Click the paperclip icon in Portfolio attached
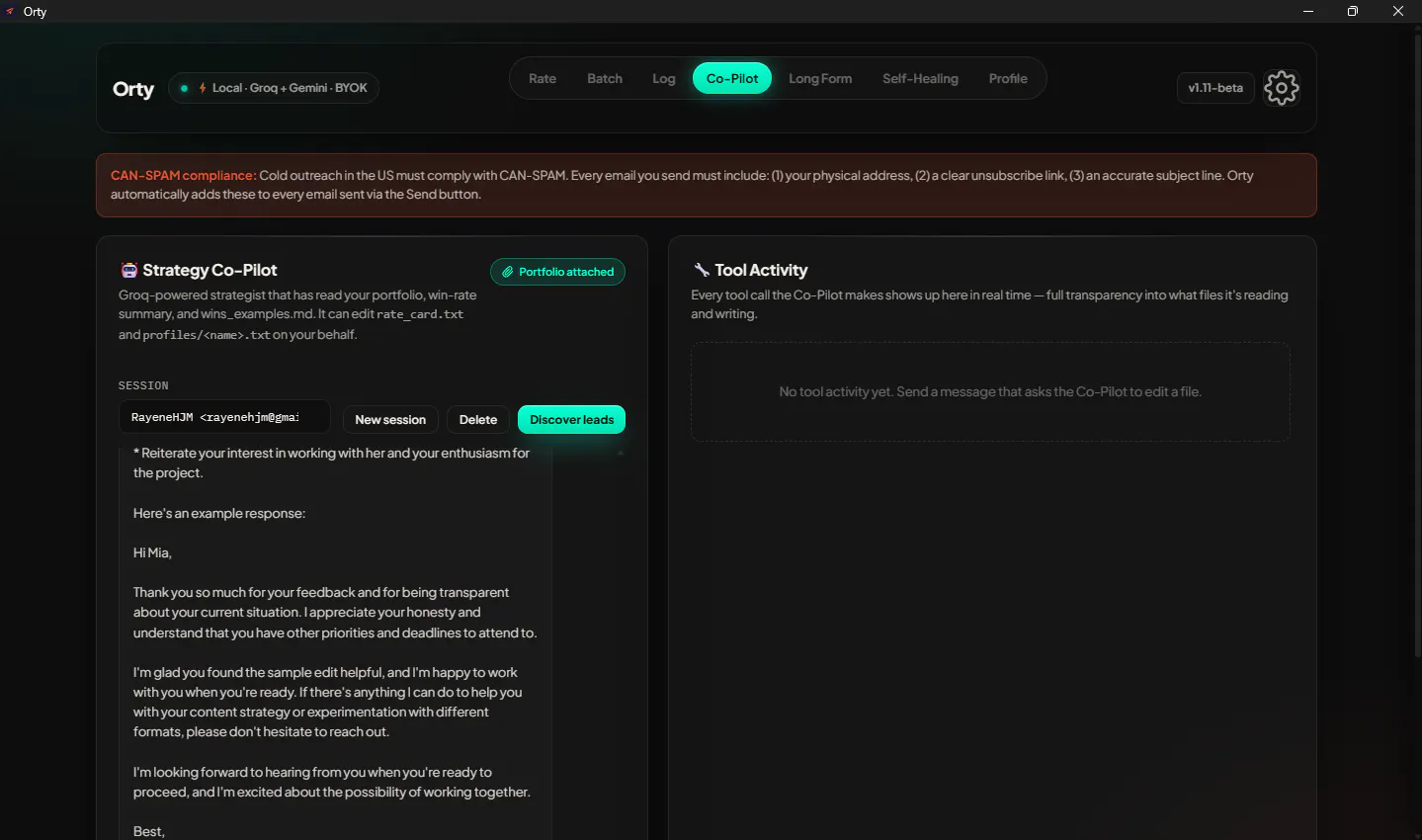 click(x=508, y=272)
